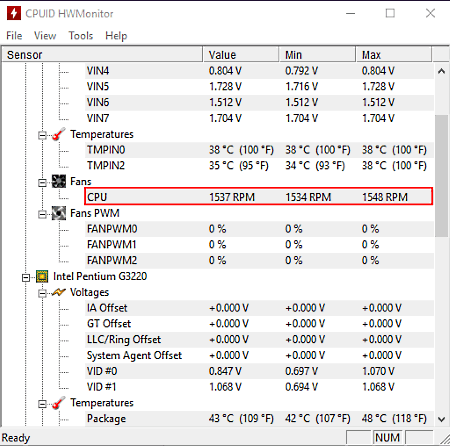Open the Help menu
This screenshot has height=446, width=450.
point(116,35)
